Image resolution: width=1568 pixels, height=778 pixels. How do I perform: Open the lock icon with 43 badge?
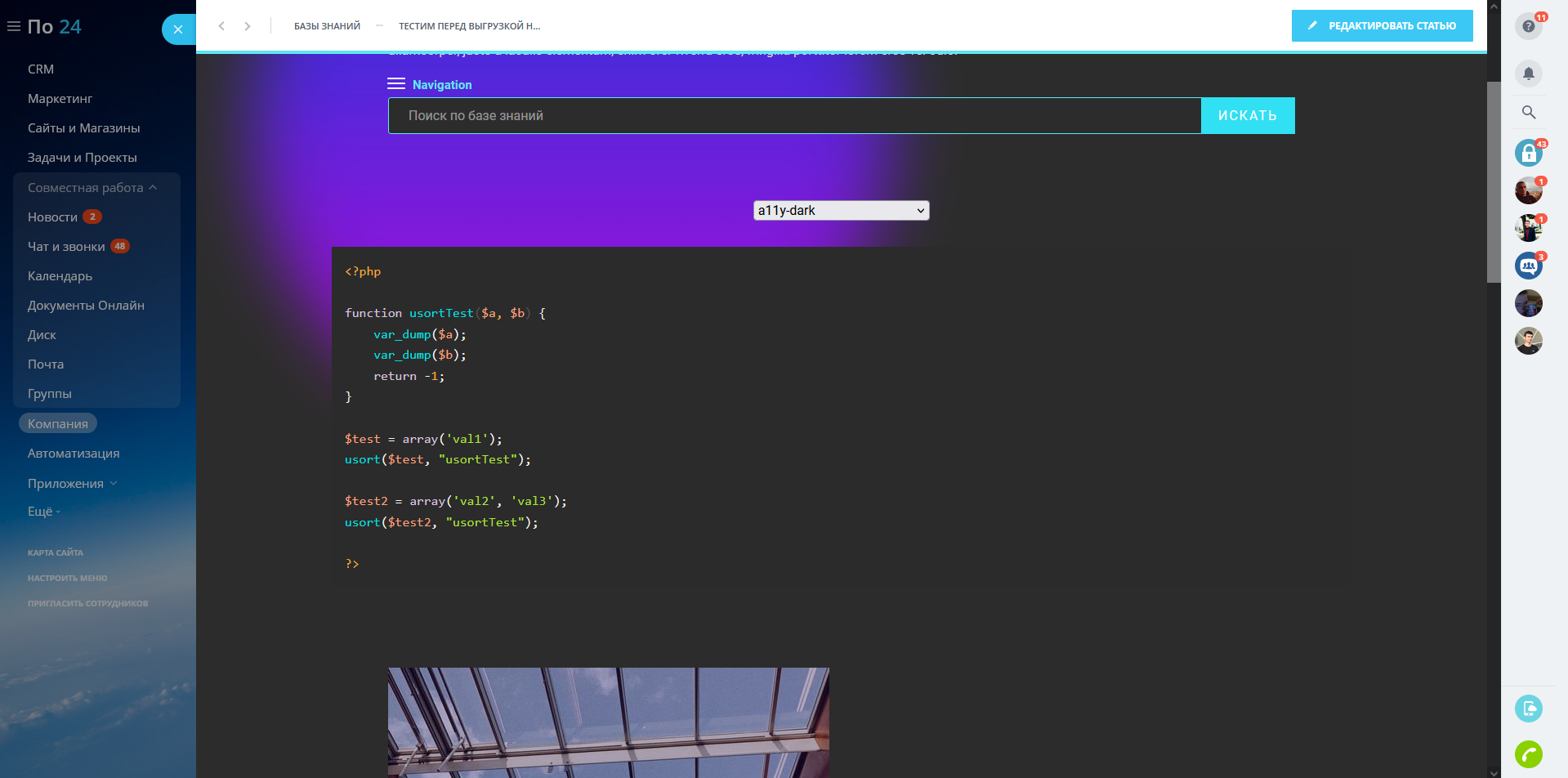(x=1528, y=153)
